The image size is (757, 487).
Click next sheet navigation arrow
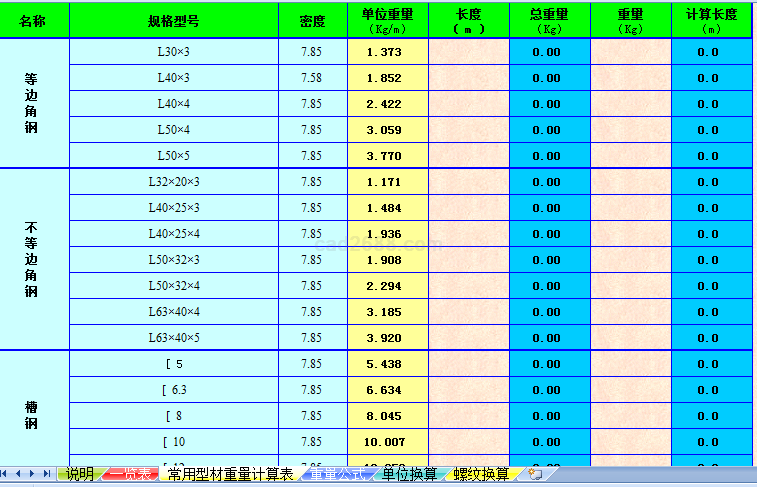33,473
